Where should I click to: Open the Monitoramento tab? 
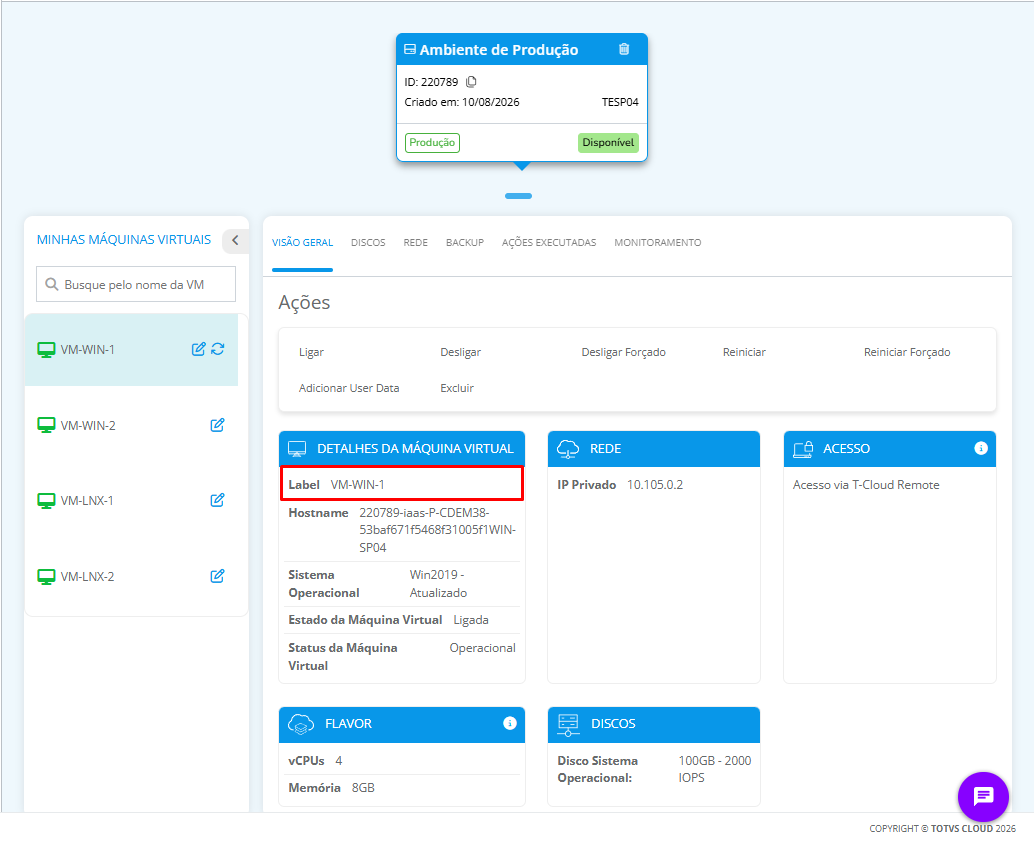coord(657,243)
